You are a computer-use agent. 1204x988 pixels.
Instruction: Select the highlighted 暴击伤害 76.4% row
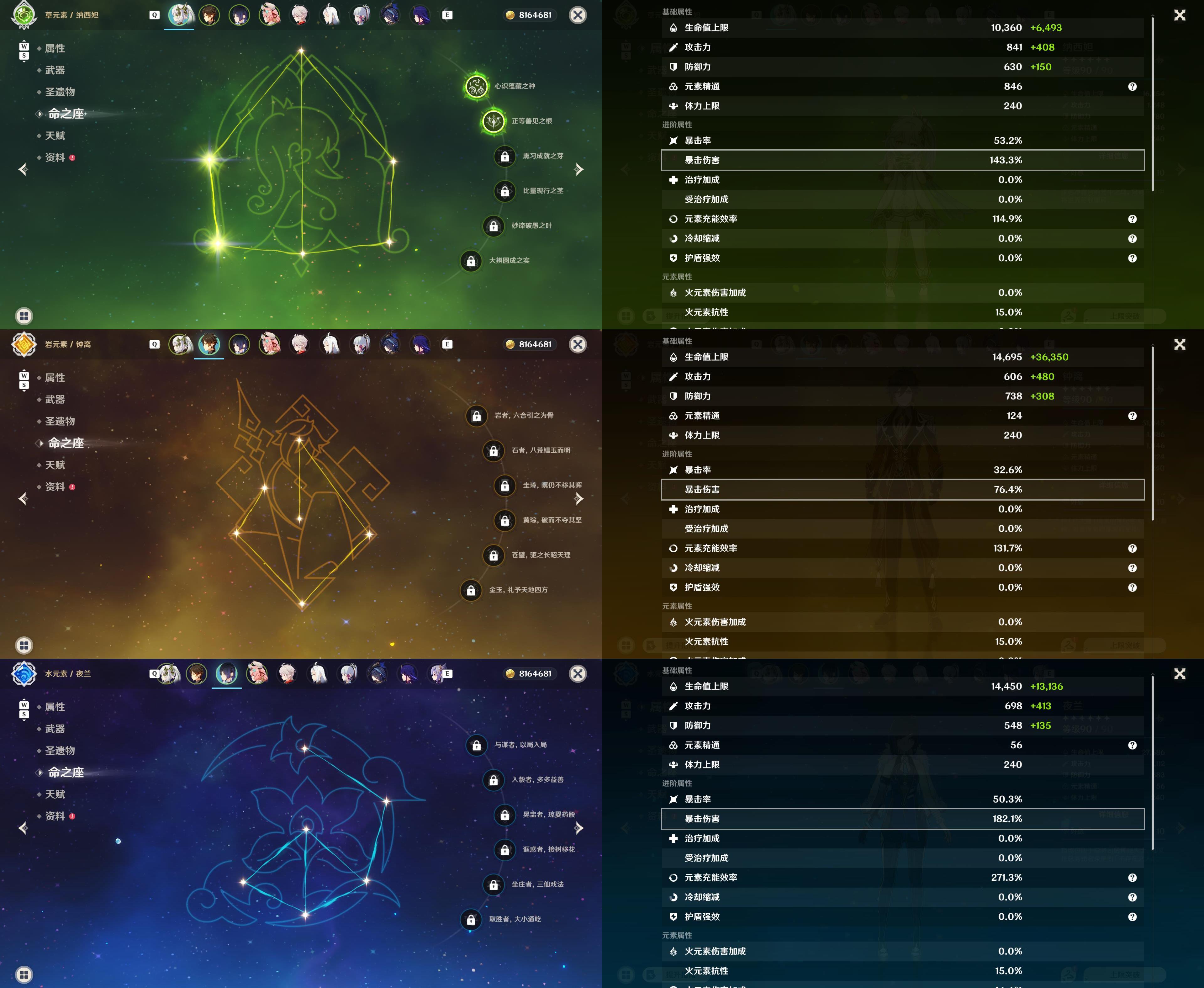902,489
